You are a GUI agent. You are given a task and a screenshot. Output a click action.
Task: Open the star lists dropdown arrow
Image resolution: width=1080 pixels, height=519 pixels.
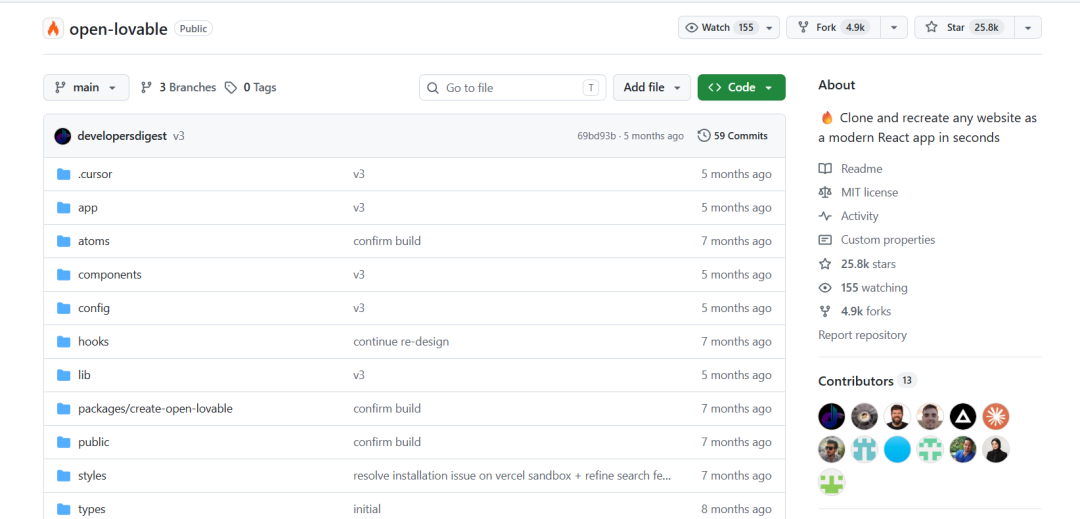point(1028,28)
